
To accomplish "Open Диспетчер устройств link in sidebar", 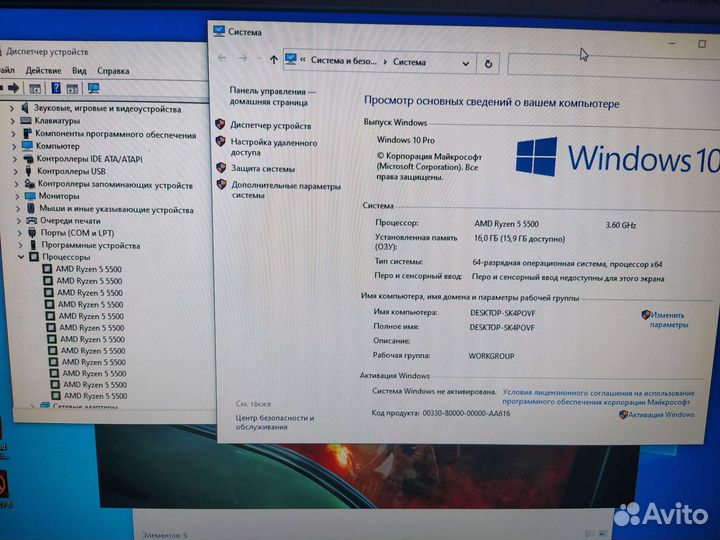I will [x=270, y=125].
